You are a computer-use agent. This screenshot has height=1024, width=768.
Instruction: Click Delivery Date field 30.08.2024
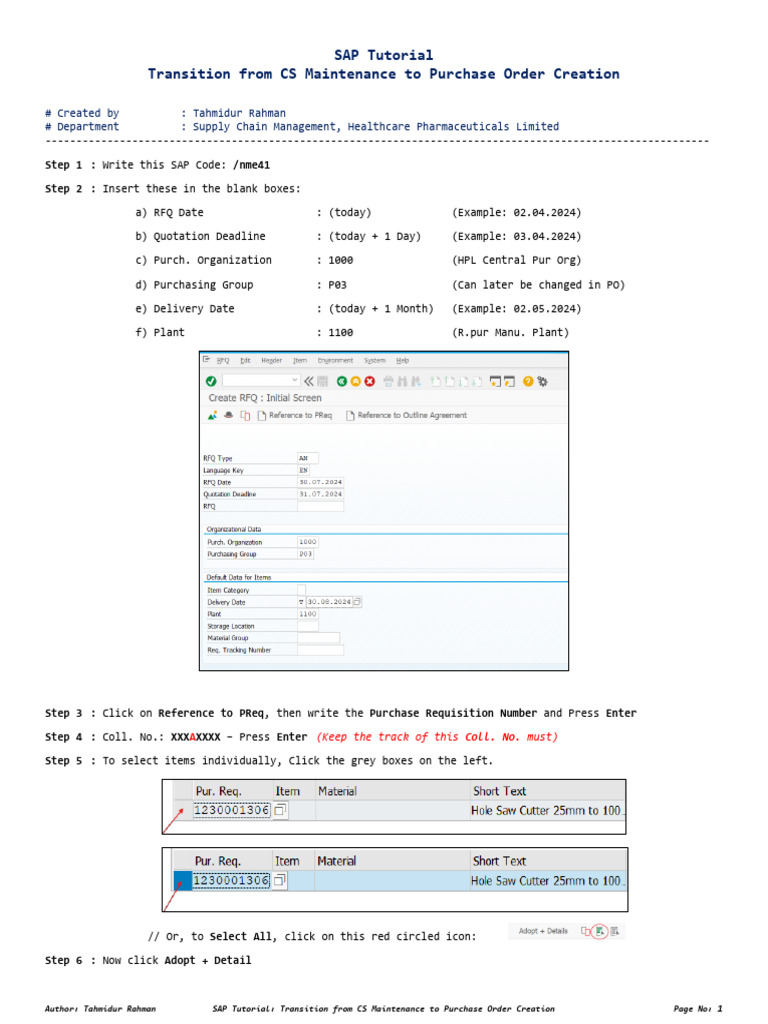[330, 602]
